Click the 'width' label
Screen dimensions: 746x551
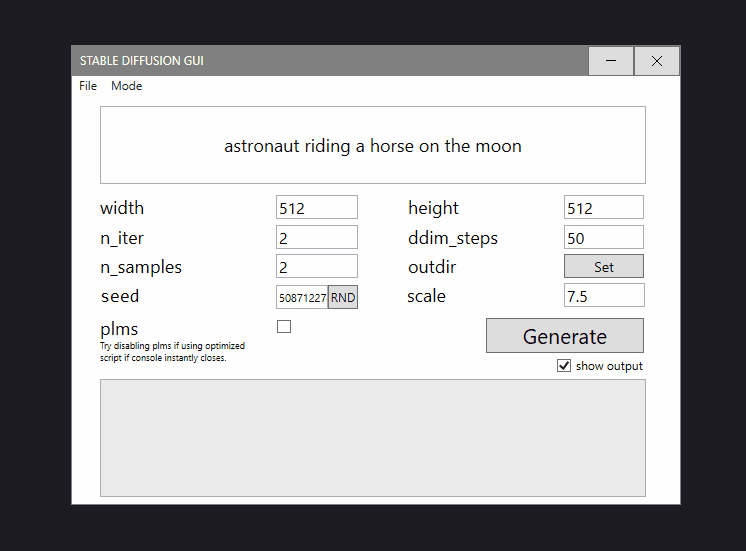click(x=122, y=208)
